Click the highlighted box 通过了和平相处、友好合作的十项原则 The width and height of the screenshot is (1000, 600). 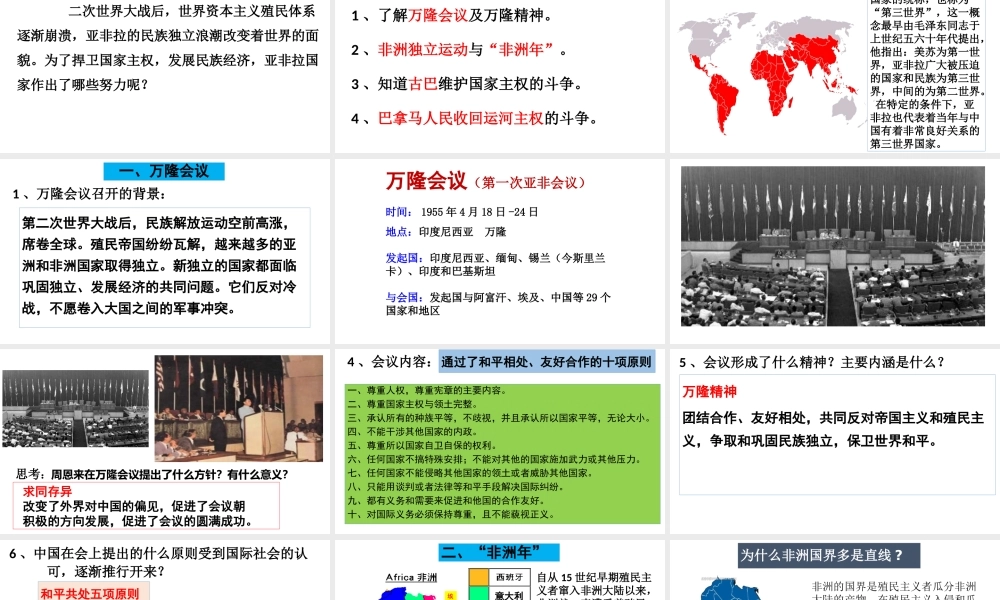(547, 362)
